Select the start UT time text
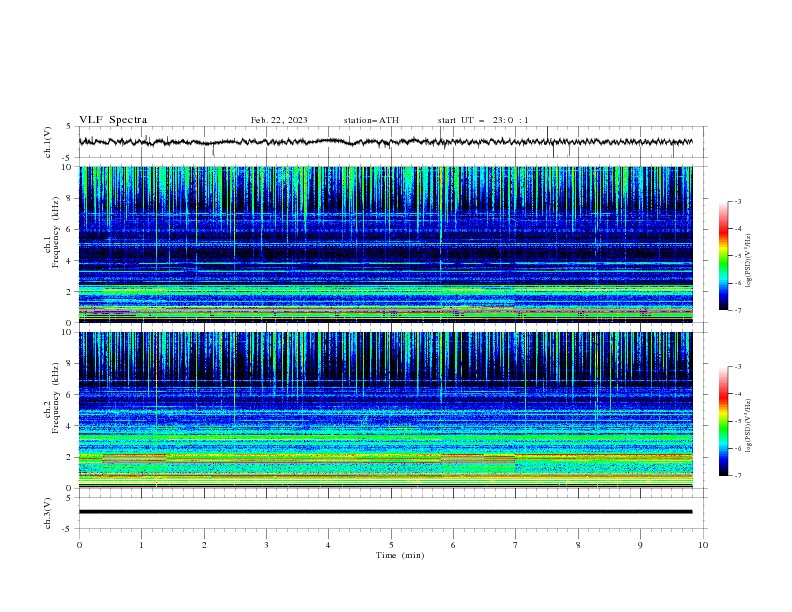Screen dimensions: 792x612 click(483, 120)
